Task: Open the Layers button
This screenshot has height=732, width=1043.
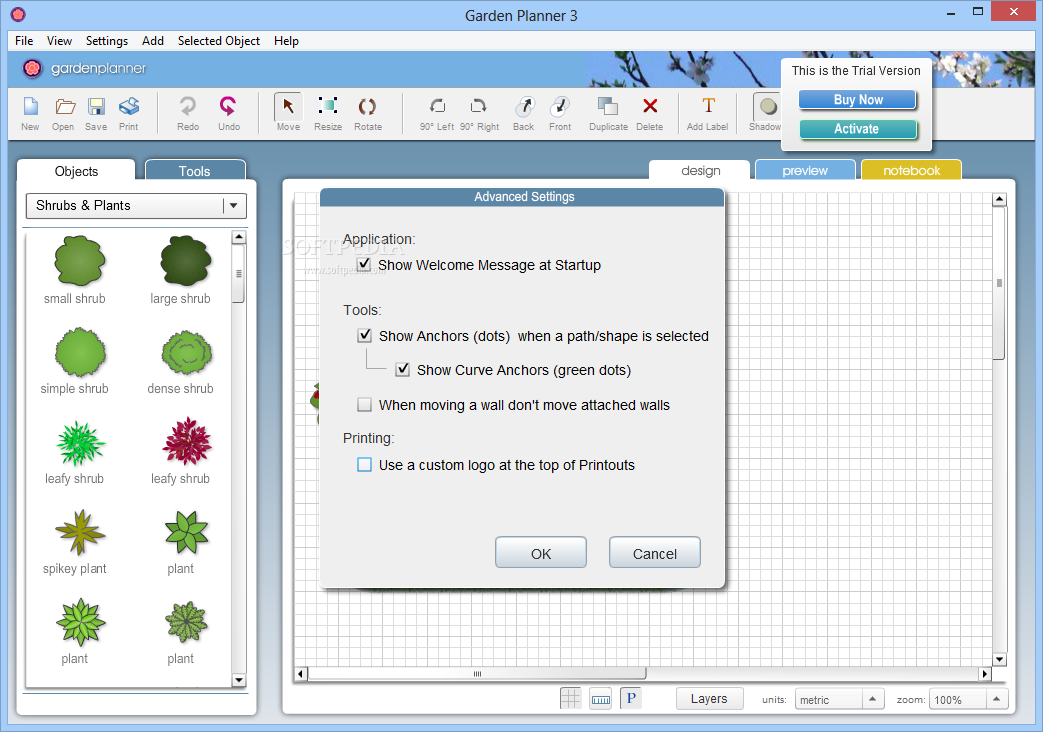Action: tap(709, 699)
